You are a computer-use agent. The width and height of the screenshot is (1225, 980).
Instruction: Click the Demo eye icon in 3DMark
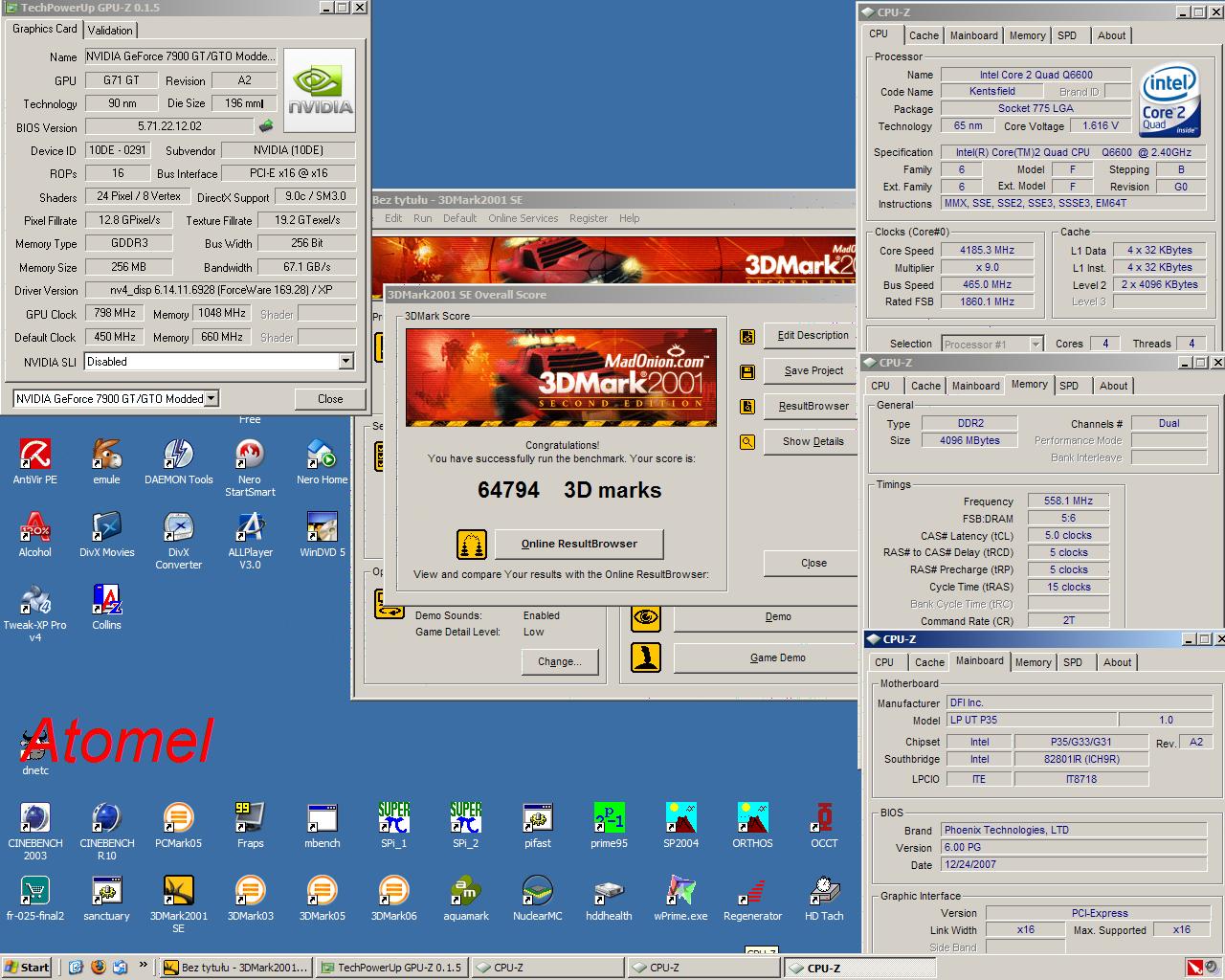(x=646, y=617)
